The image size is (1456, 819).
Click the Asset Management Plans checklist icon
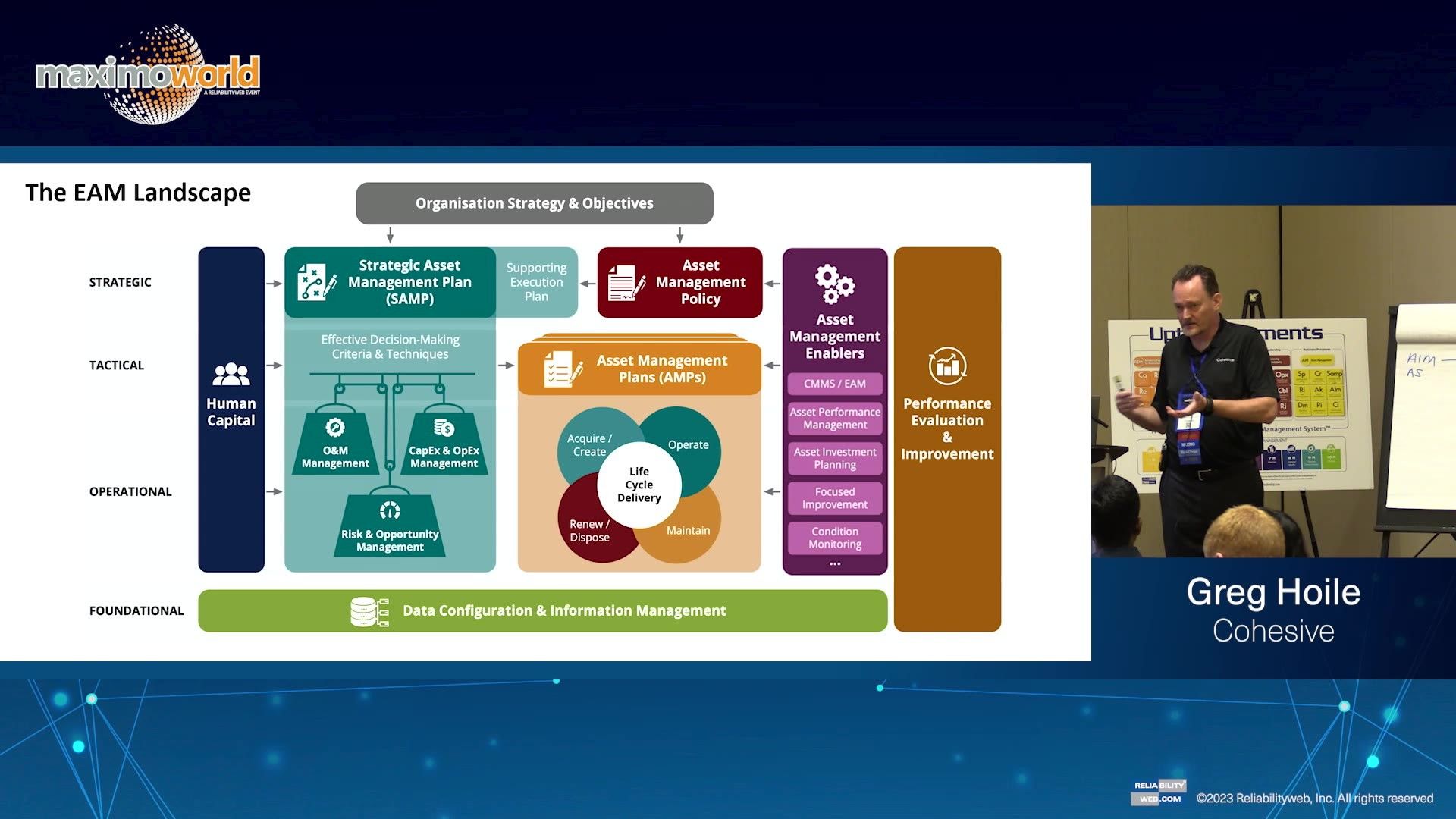click(563, 369)
